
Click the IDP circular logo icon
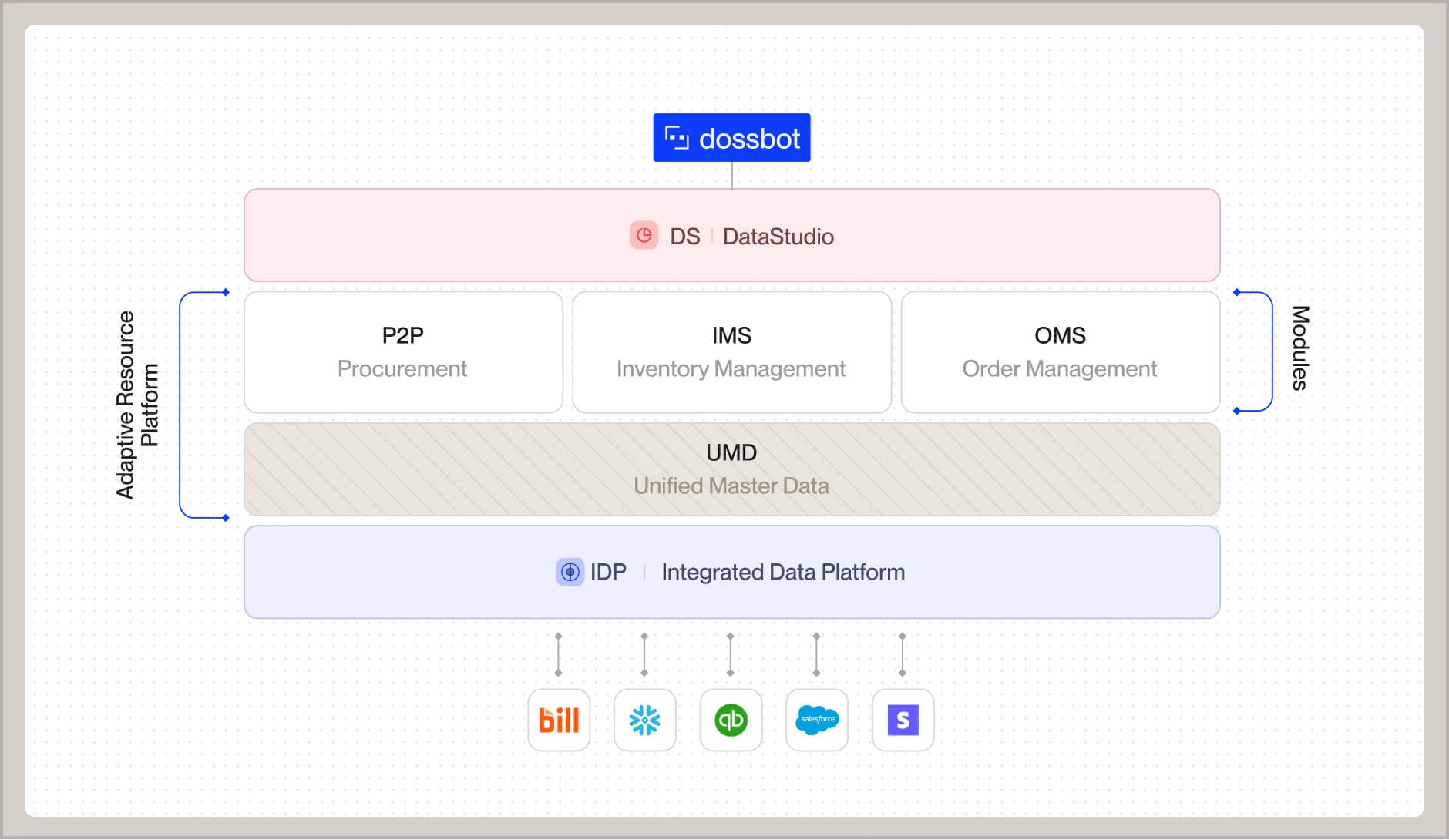pos(570,572)
